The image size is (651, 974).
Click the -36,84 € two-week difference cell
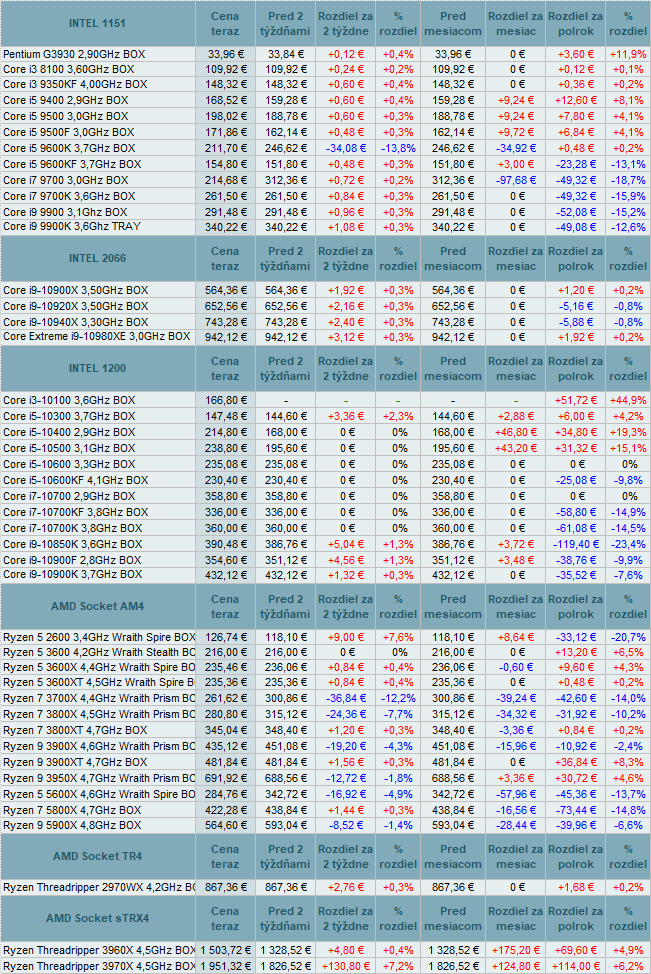coord(345,699)
